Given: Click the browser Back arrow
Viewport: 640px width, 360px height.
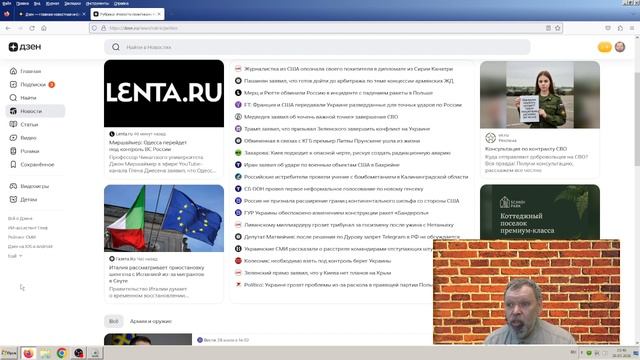Looking at the screenshot, I should (x=8, y=28).
